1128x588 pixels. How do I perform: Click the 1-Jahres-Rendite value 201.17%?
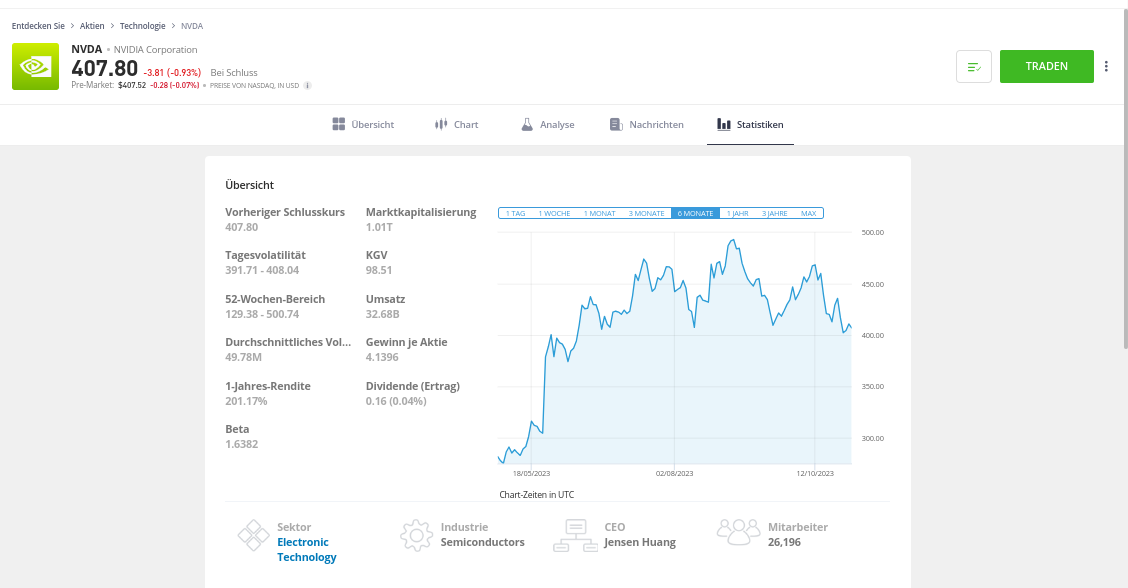pyautogui.click(x=246, y=402)
